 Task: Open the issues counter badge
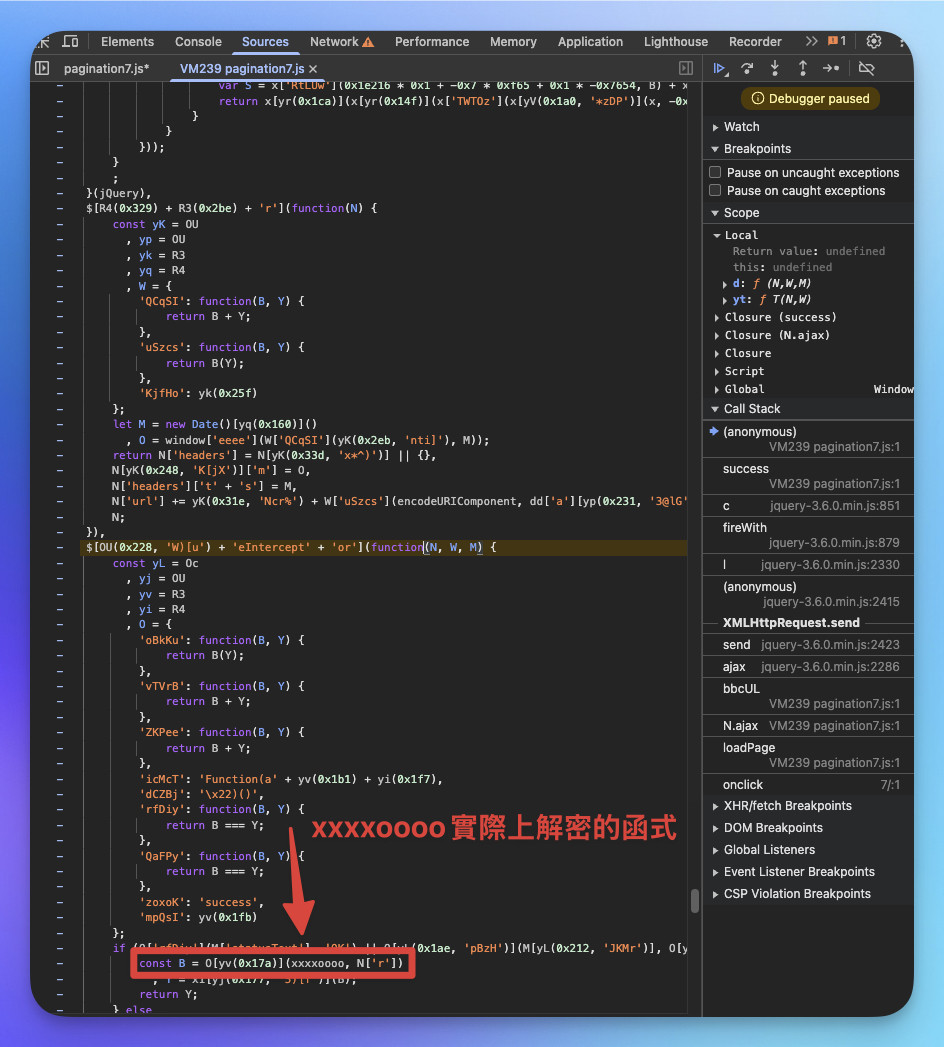837,41
